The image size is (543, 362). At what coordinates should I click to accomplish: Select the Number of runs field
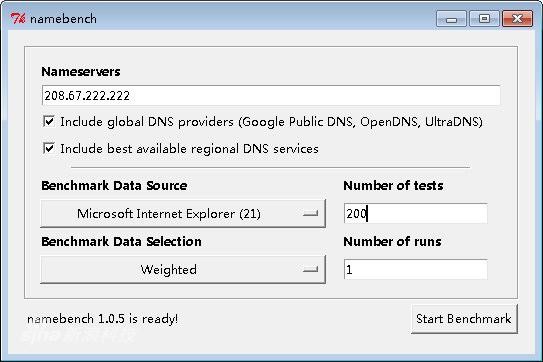pos(416,270)
